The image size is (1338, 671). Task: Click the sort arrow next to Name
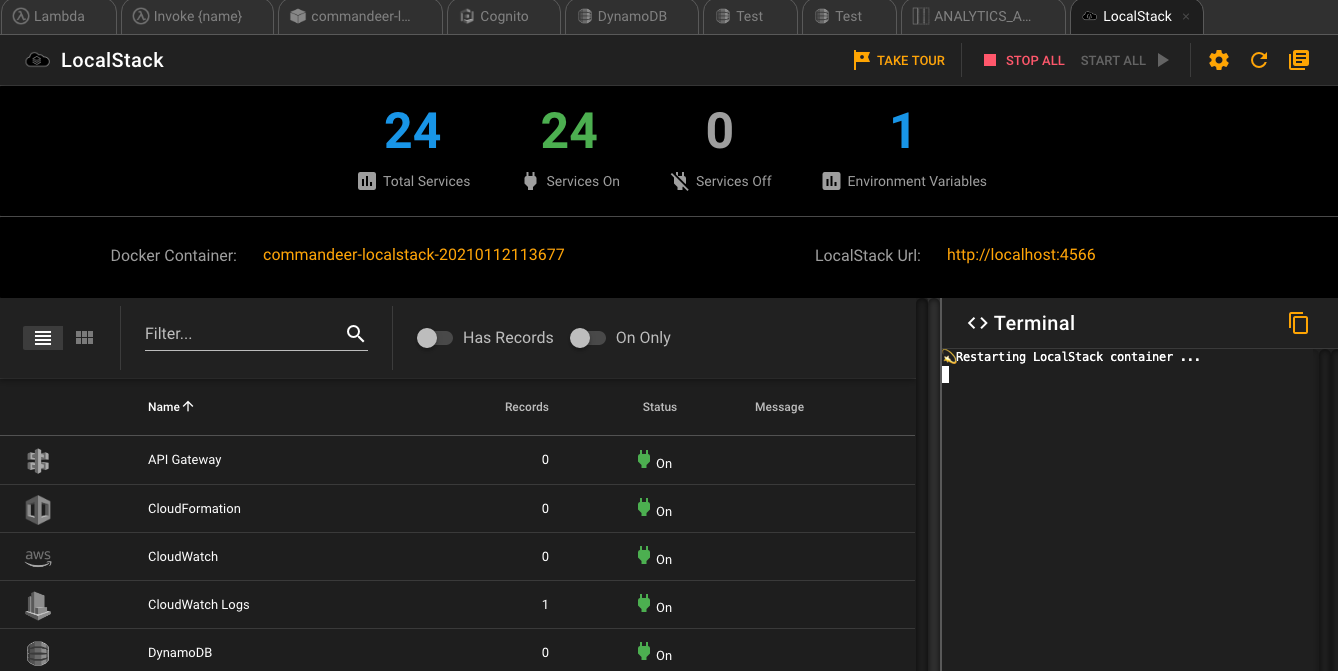[x=189, y=407]
